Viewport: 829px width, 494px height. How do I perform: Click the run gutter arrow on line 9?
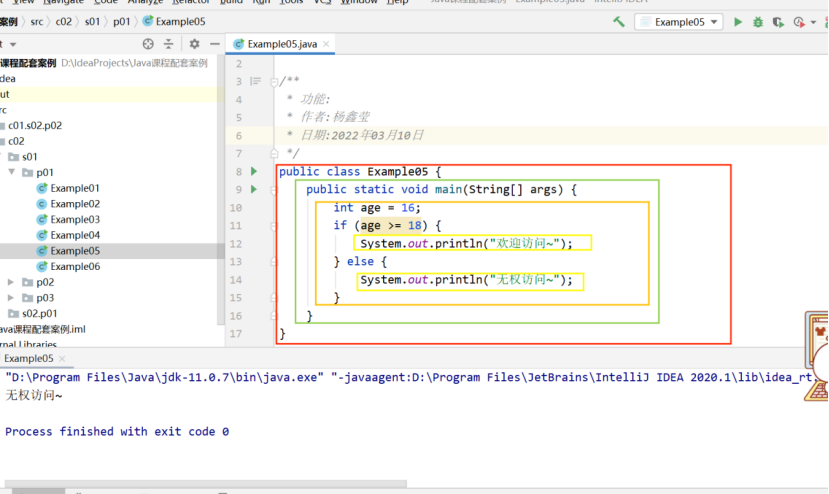(x=254, y=189)
